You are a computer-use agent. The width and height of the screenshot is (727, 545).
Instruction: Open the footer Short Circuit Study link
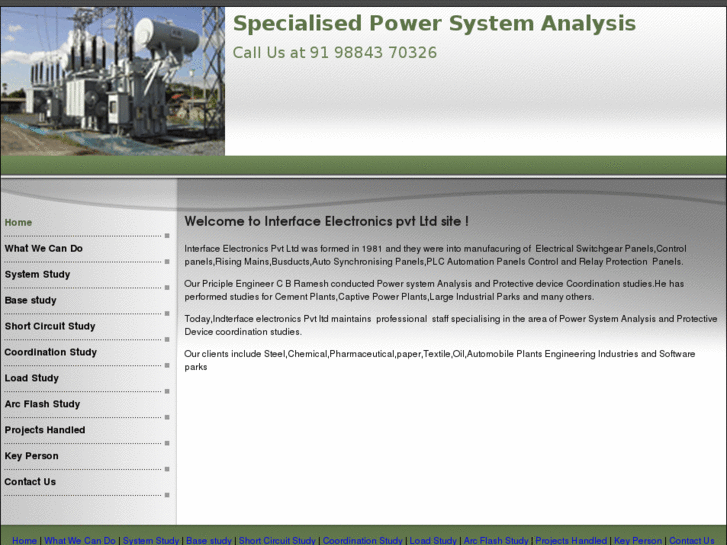(277, 540)
